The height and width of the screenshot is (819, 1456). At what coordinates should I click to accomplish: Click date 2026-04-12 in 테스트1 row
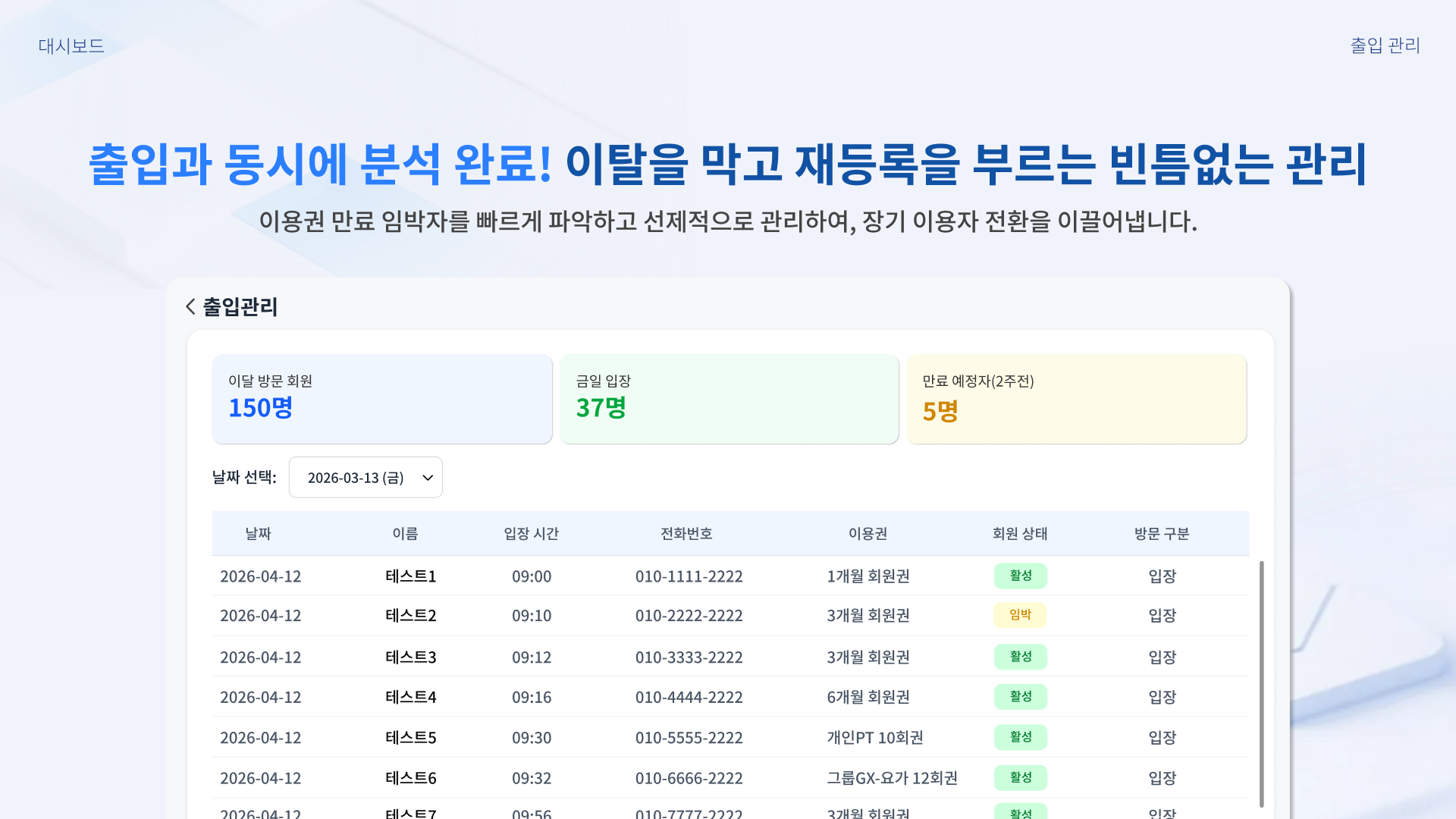(261, 576)
